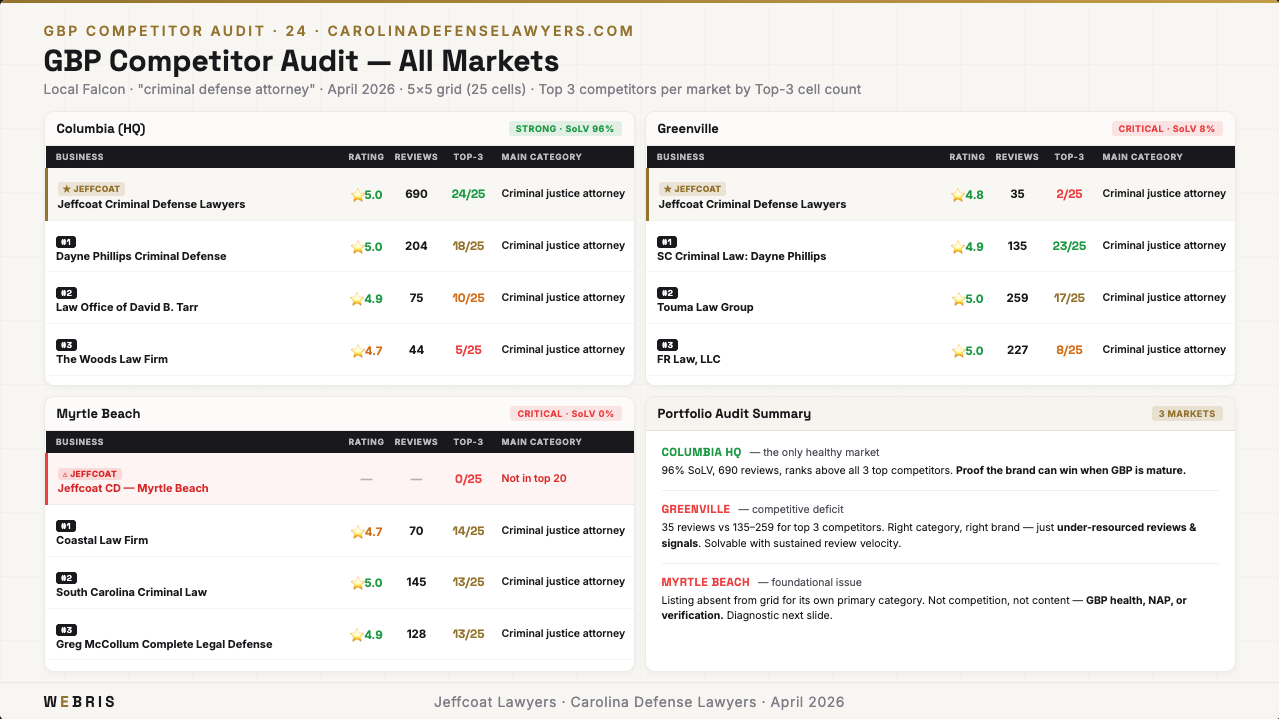Viewport: 1279px width, 719px height.
Task: Click the #1 rank badge above Coastal Law Firm
Action: [66, 526]
